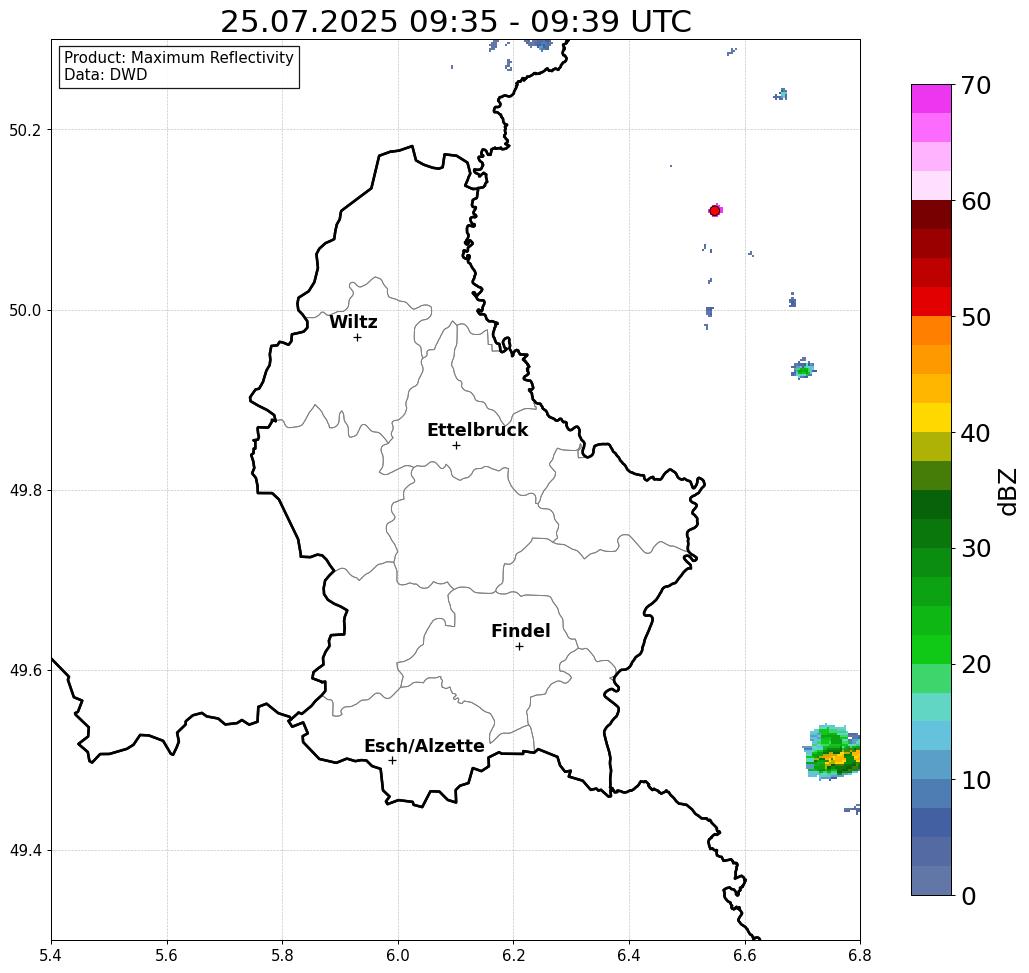Click the small green echo near 49.93 latitude
This screenshot has height=973, width=1029.
click(x=803, y=369)
